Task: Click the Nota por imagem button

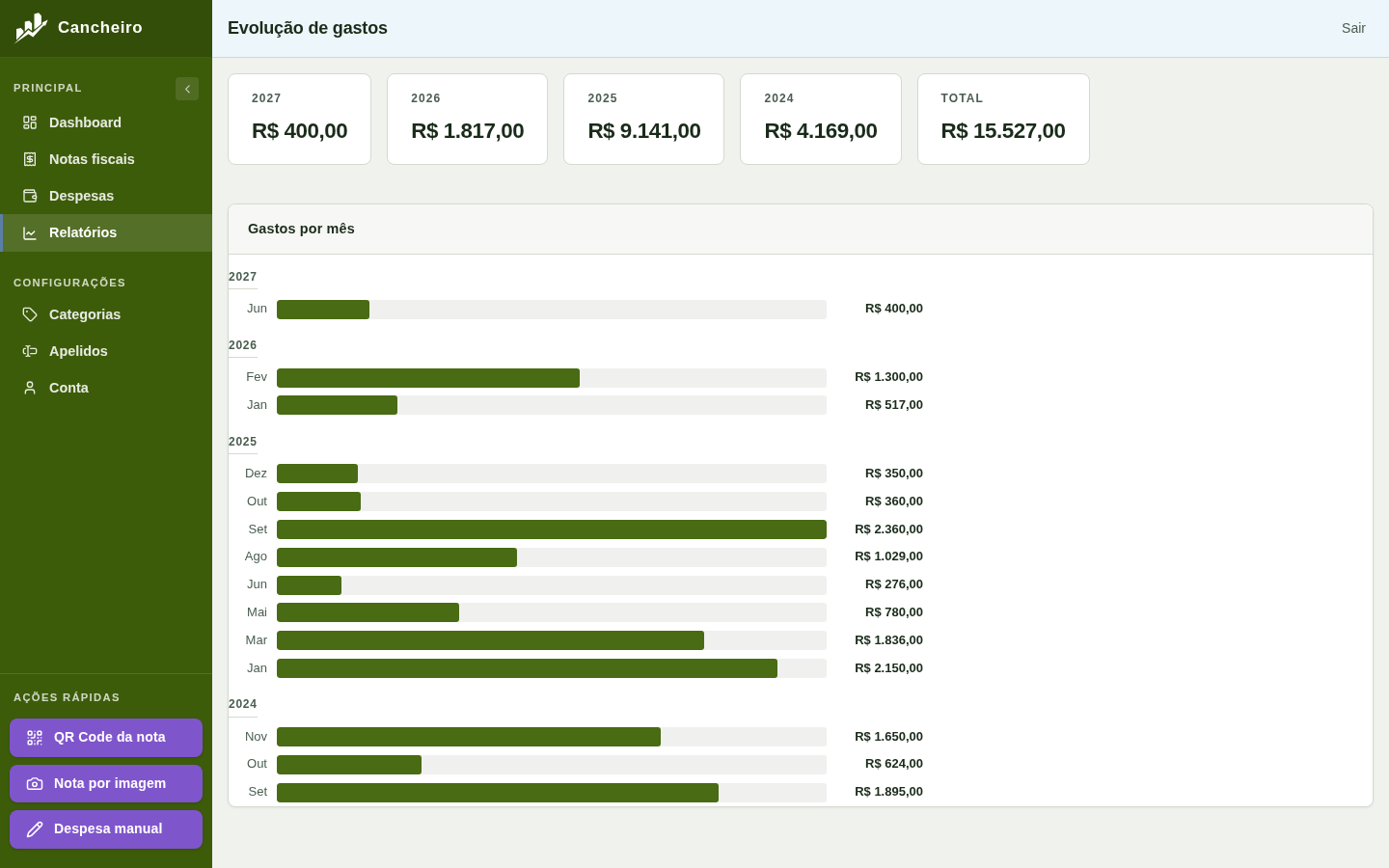Action: [x=106, y=783]
